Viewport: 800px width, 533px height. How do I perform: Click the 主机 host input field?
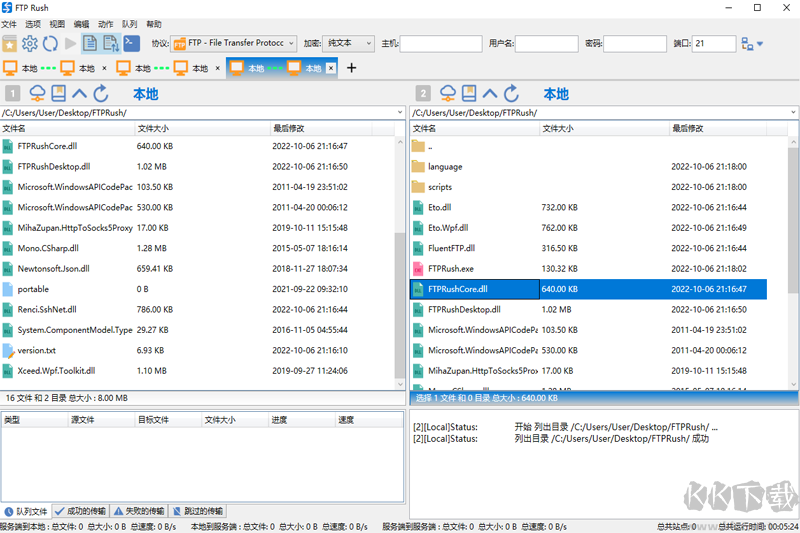tap(441, 43)
